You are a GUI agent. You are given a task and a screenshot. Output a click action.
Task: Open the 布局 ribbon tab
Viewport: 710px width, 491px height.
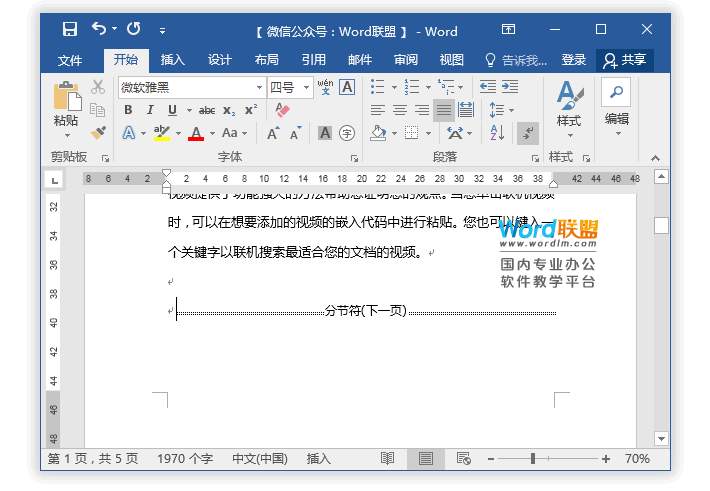(x=267, y=60)
